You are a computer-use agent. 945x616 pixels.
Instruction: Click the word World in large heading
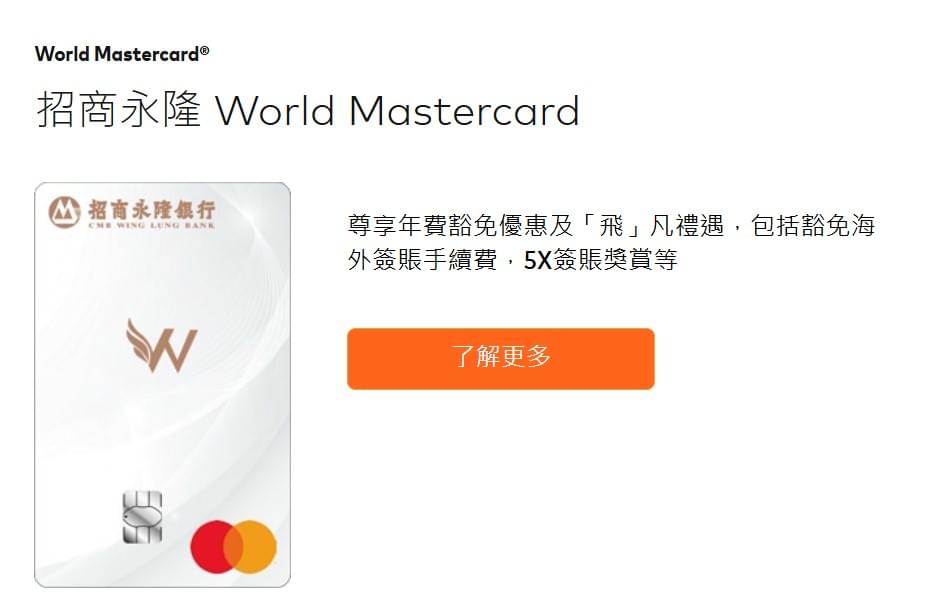tap(275, 111)
